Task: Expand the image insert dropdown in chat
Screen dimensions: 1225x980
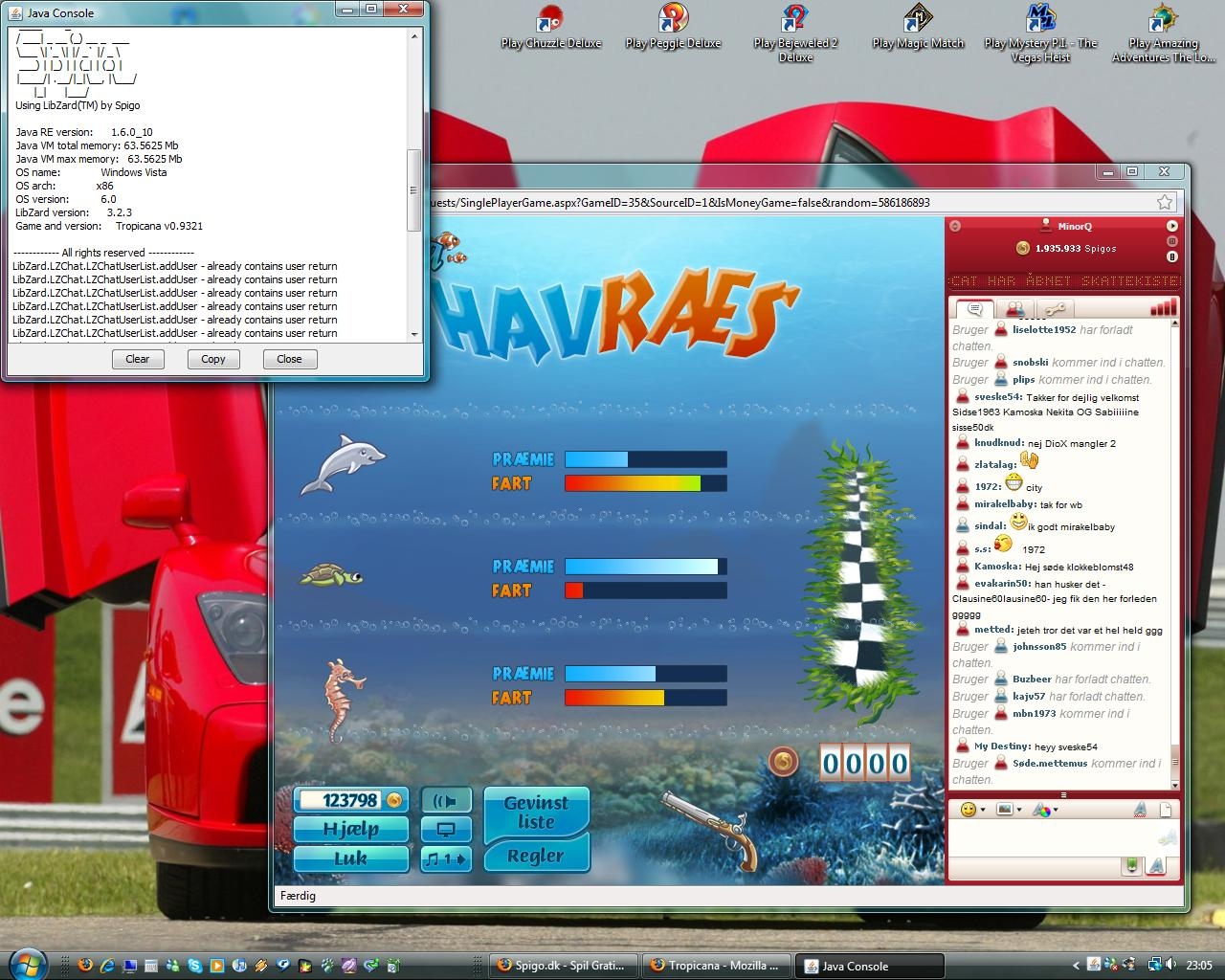Action: click(x=1008, y=810)
